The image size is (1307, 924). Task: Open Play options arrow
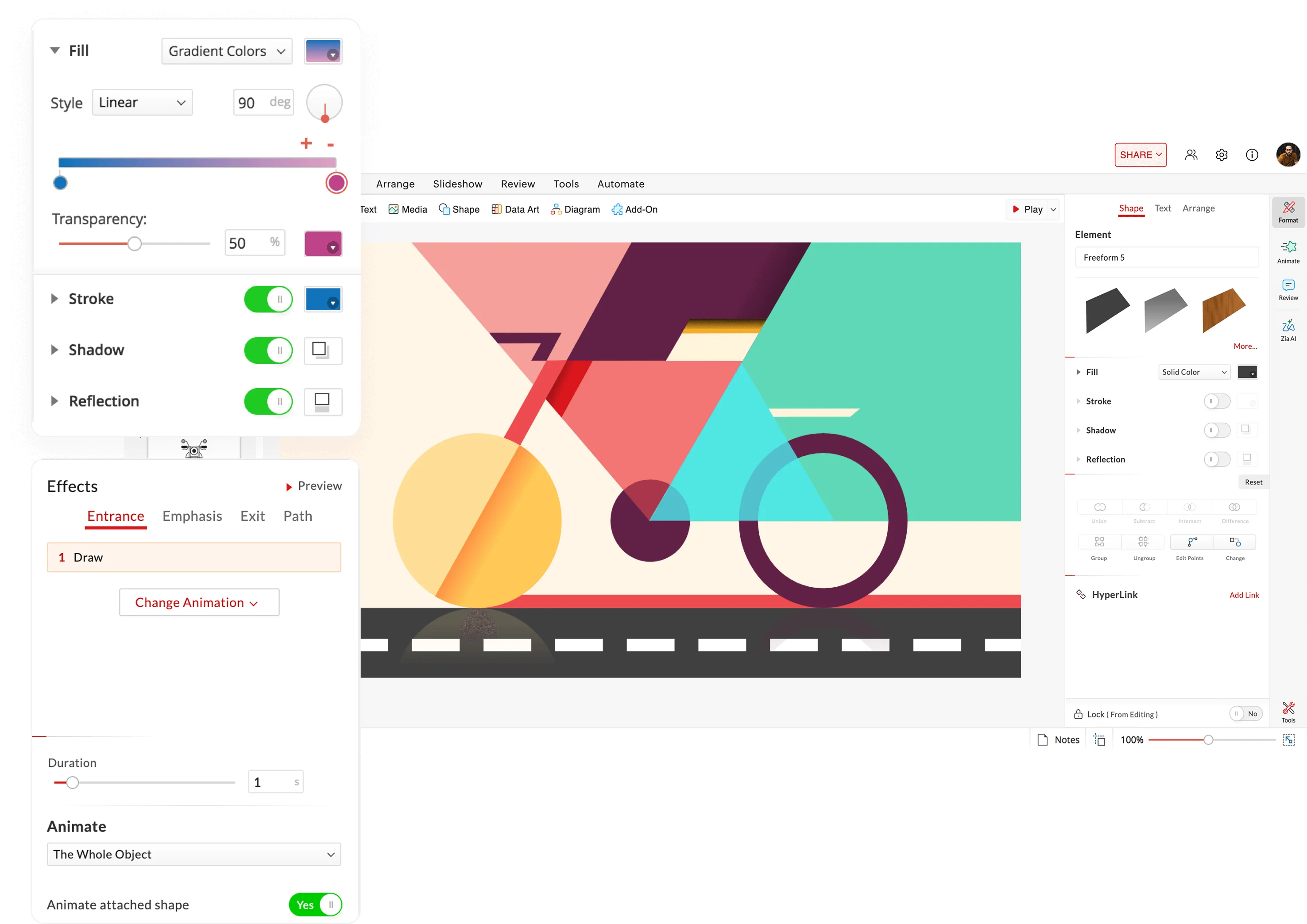pyautogui.click(x=1054, y=209)
